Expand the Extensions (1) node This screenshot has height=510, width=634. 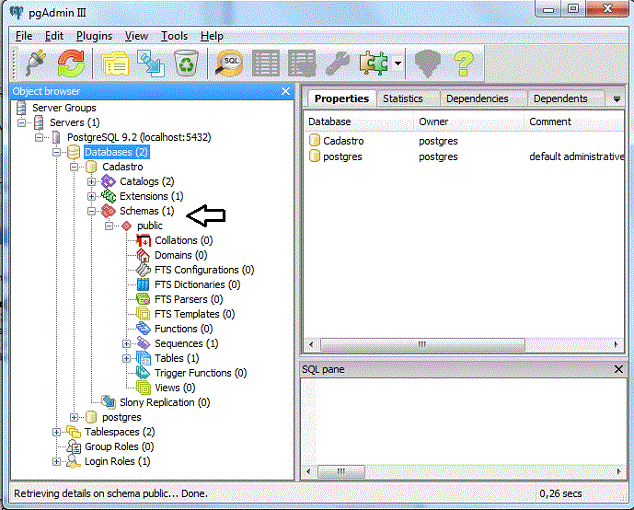pyautogui.click(x=91, y=196)
